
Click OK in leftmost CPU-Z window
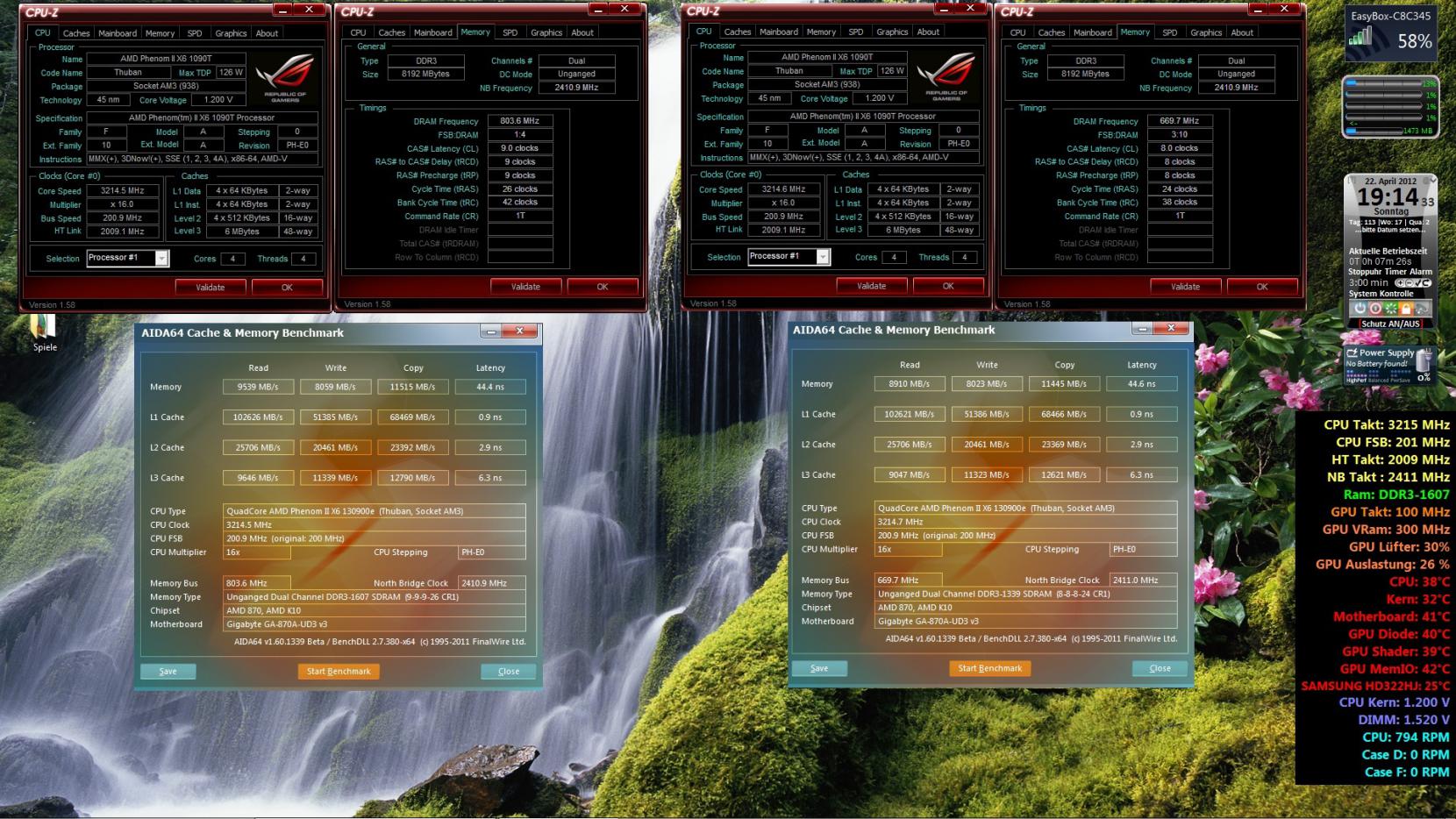287,287
